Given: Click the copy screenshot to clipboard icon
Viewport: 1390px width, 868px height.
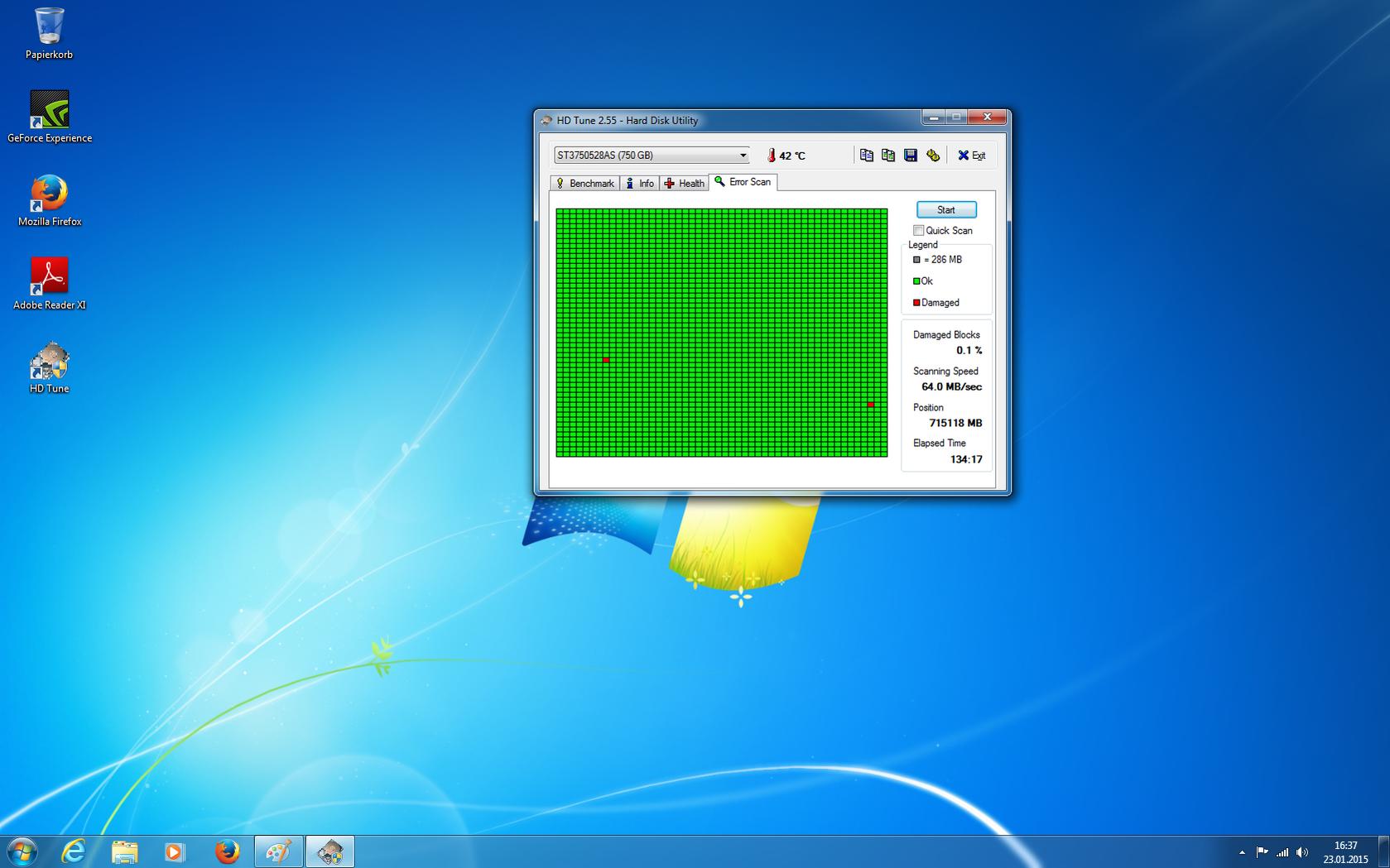Looking at the screenshot, I should [x=888, y=155].
